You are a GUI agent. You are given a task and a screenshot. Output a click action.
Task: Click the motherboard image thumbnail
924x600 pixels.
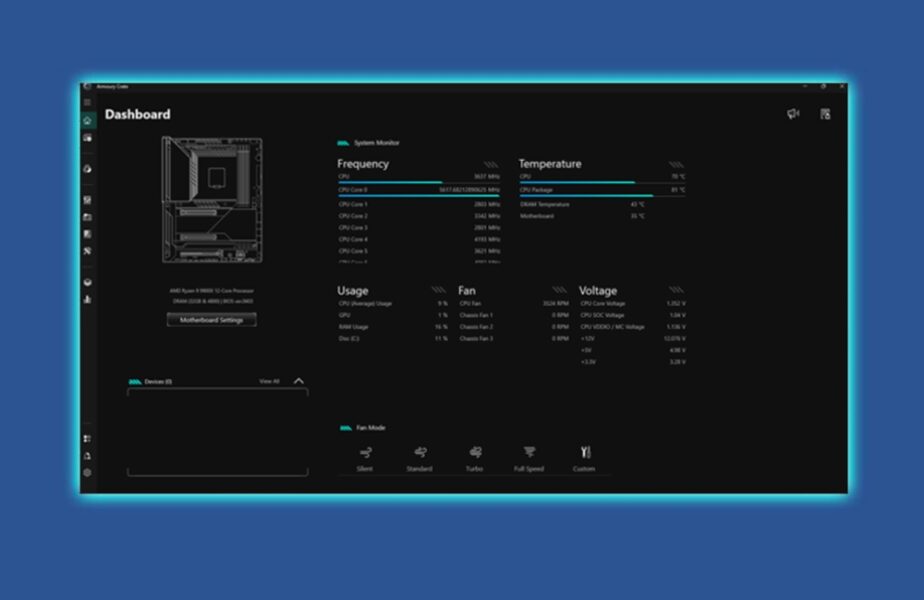pyautogui.click(x=211, y=200)
